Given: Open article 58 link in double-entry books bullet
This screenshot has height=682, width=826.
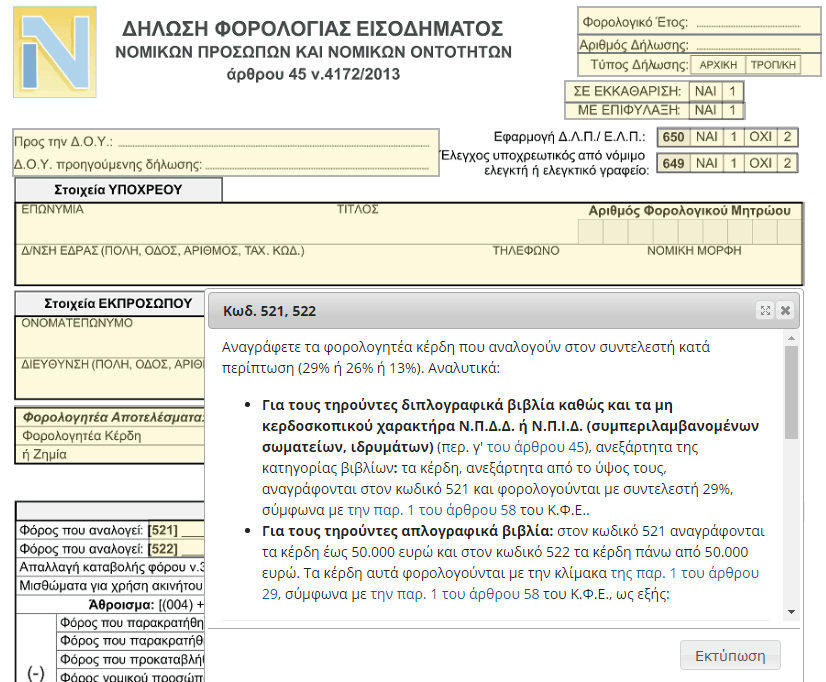Looking at the screenshot, I should [432, 510].
